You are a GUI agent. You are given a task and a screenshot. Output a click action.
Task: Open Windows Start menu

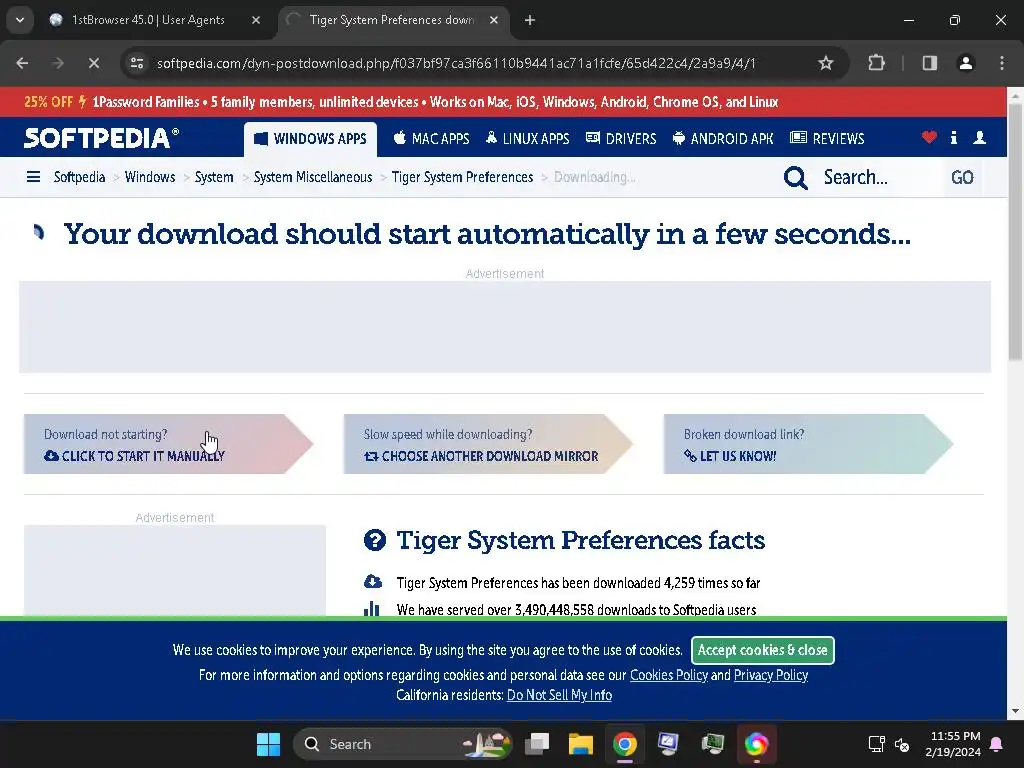tap(268, 744)
